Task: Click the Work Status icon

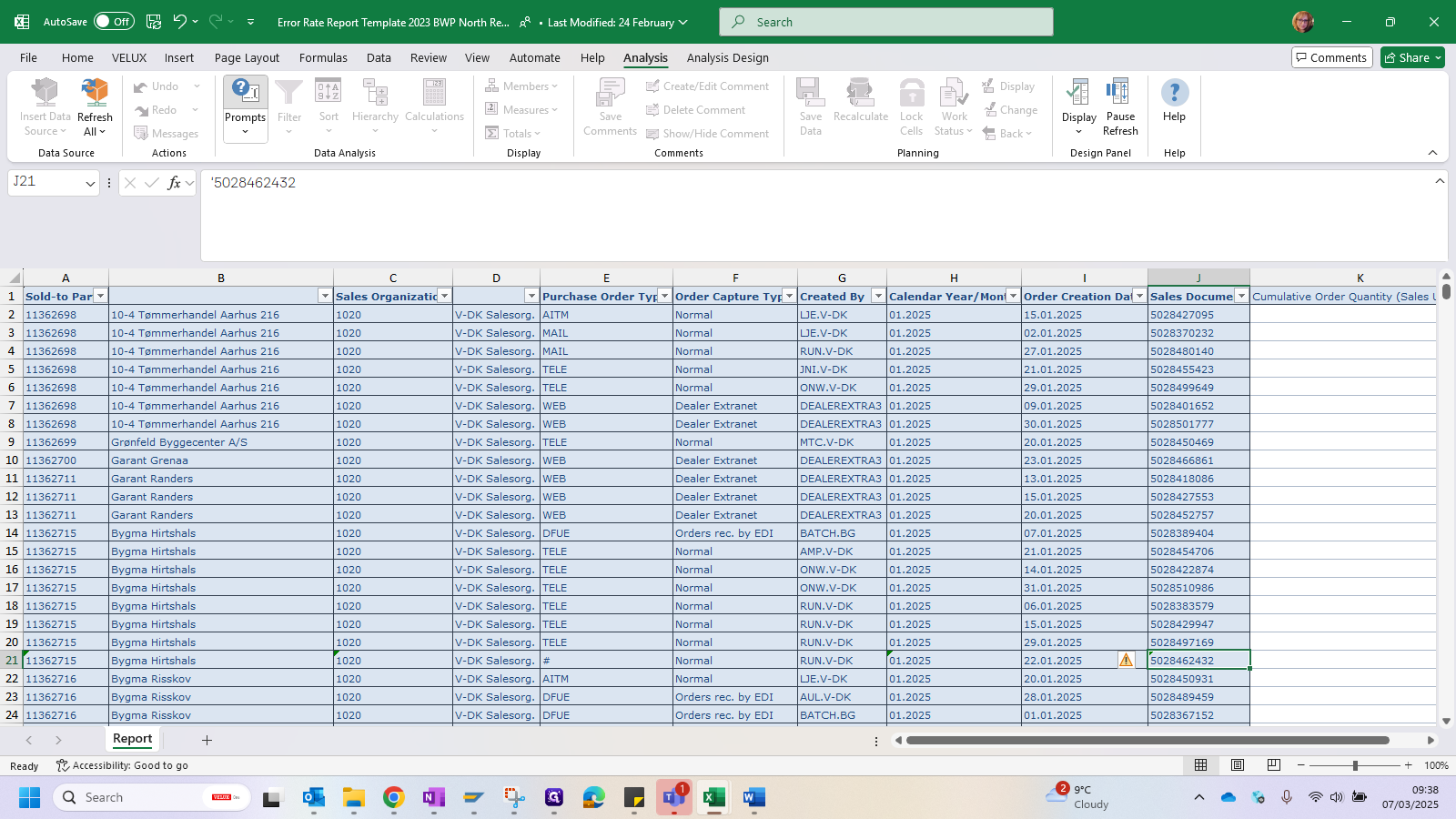Action: (954, 93)
